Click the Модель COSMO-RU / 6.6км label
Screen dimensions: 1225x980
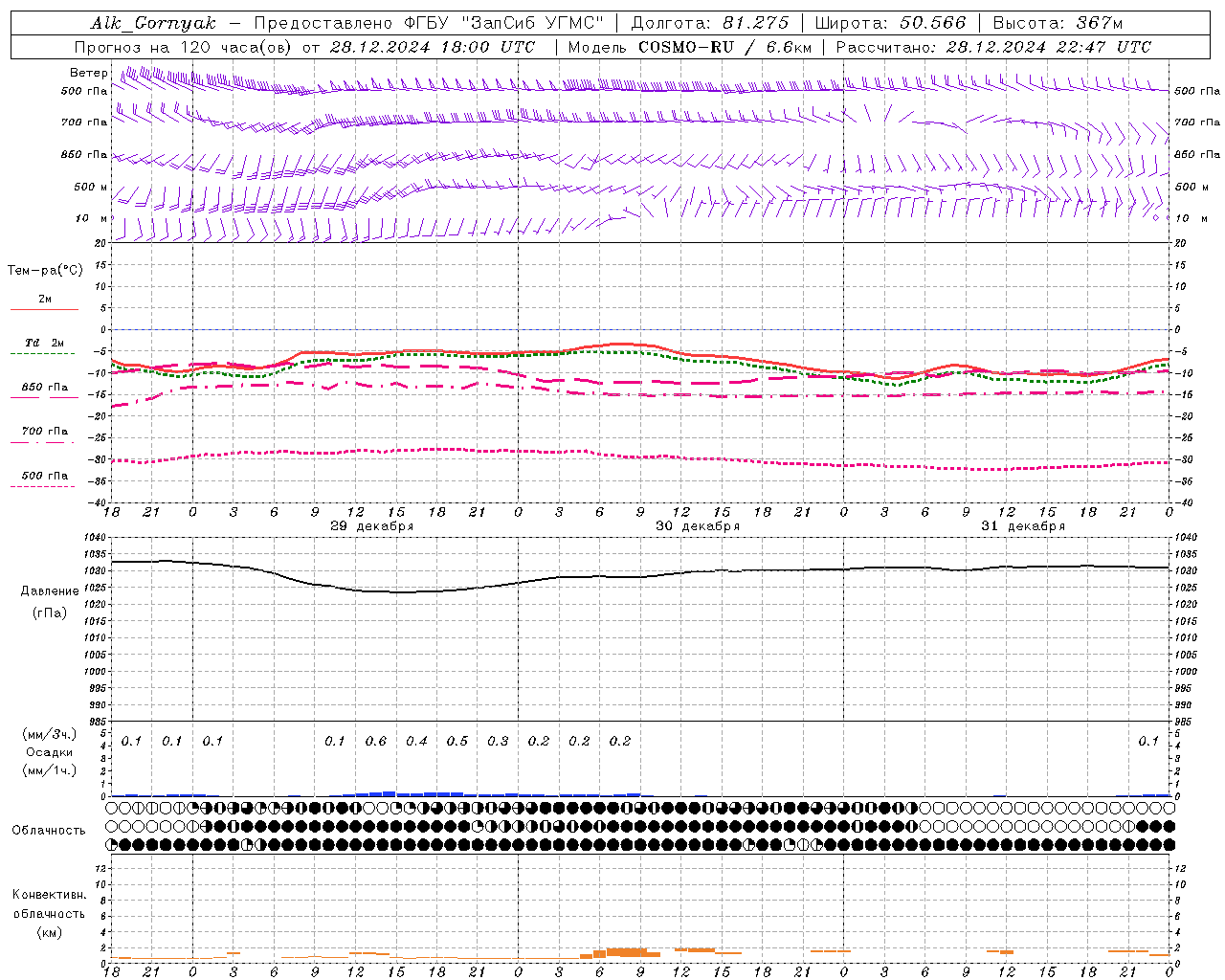click(x=689, y=47)
